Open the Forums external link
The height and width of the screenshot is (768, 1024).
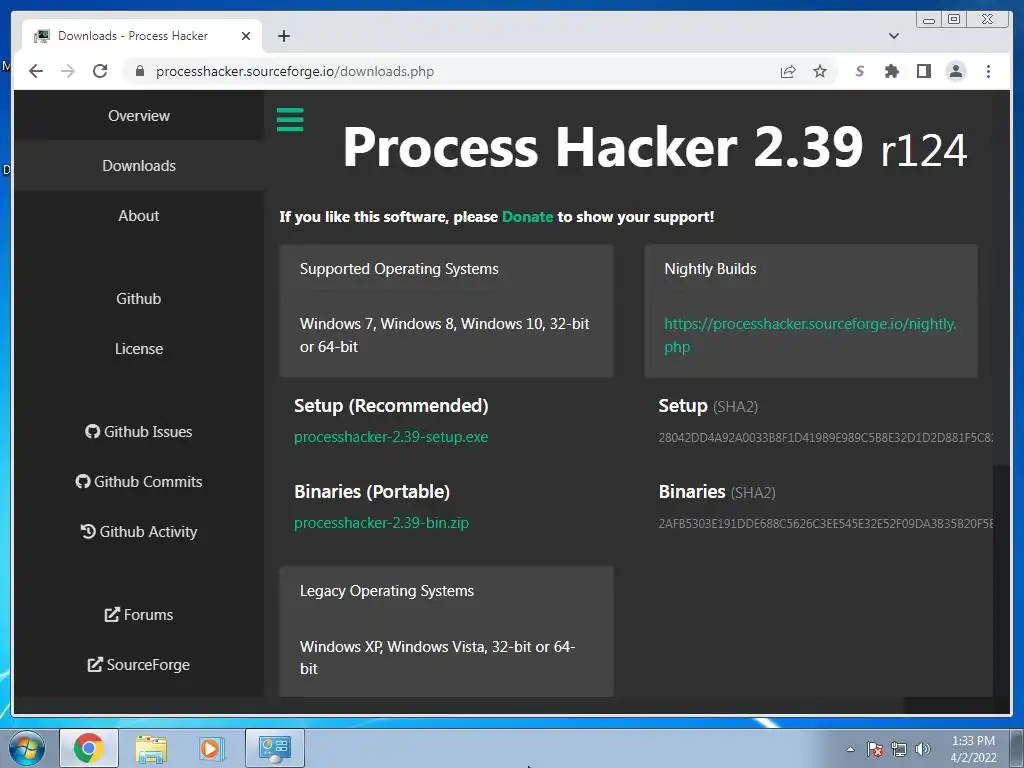coord(138,615)
